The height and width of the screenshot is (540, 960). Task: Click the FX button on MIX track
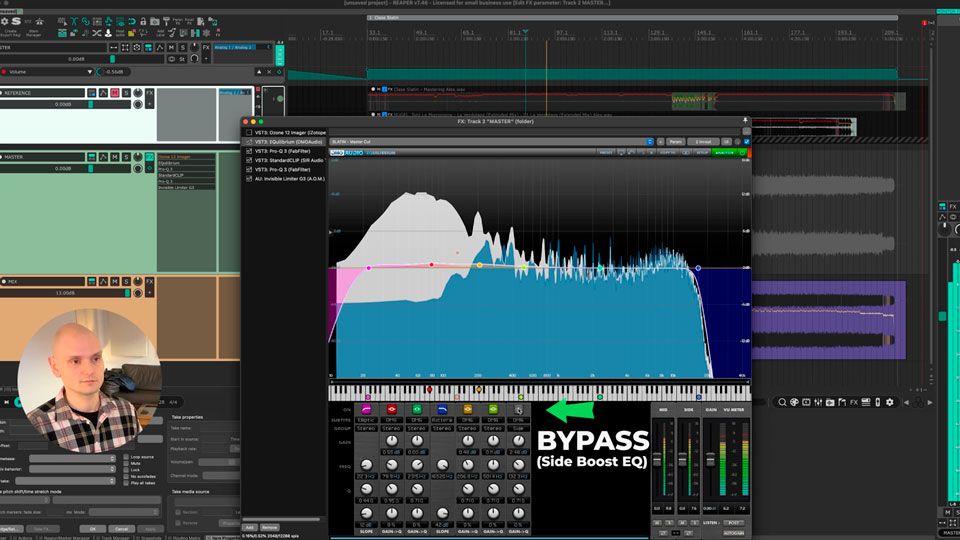150,283
